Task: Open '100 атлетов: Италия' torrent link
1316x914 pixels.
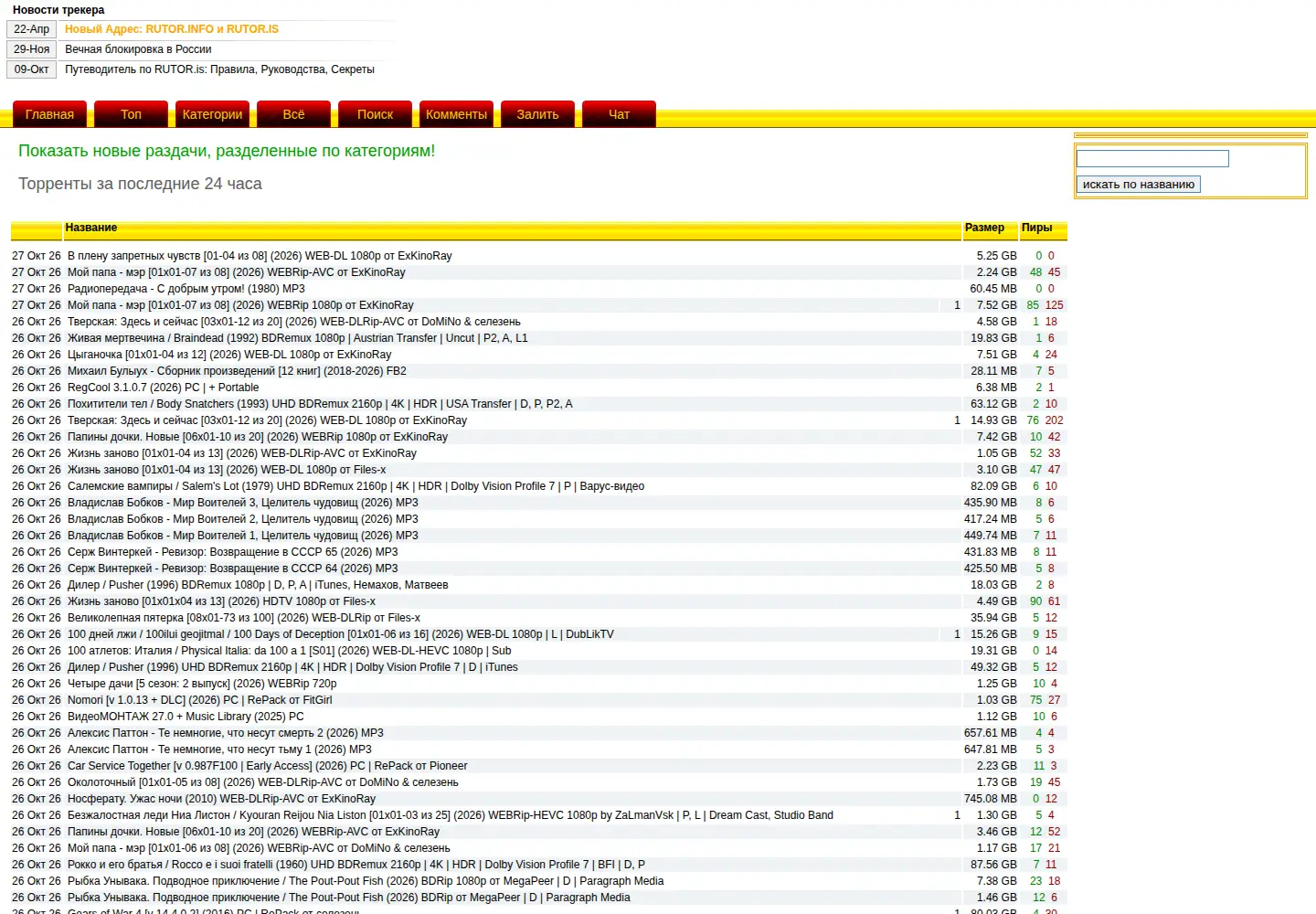Action: point(290,651)
